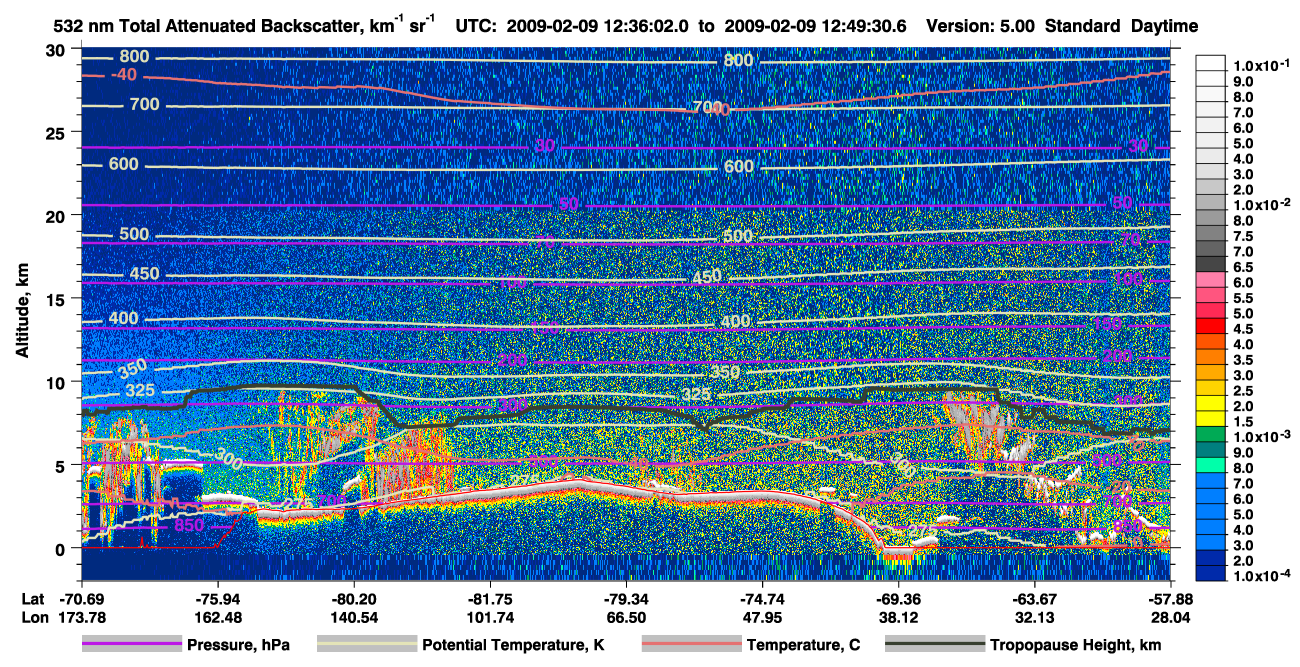Click the colorbar label 1.0x10-1

point(1262,65)
